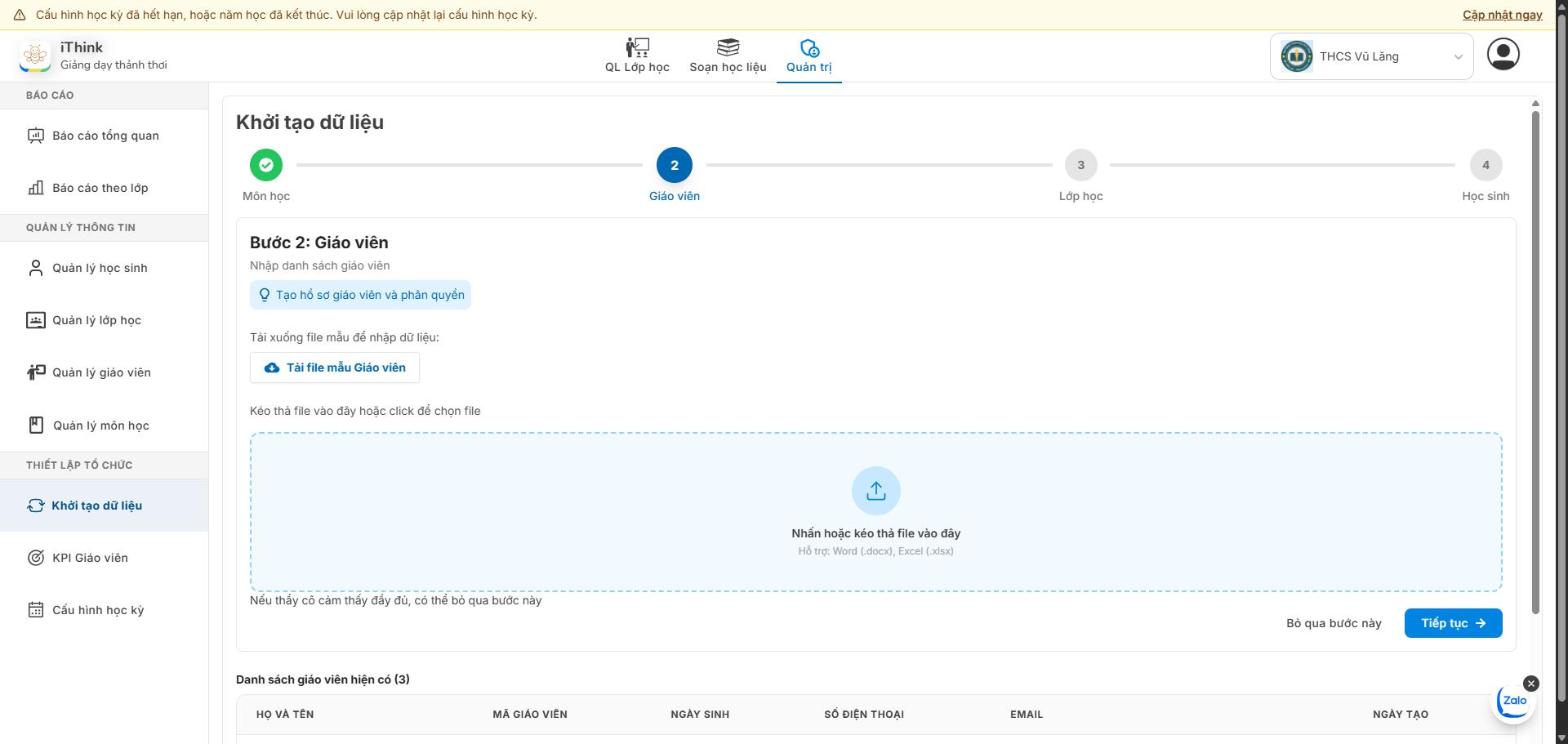Open Báo cáo tổng quan in sidebar
Screen dimensions: 1568x744
(104, 136)
